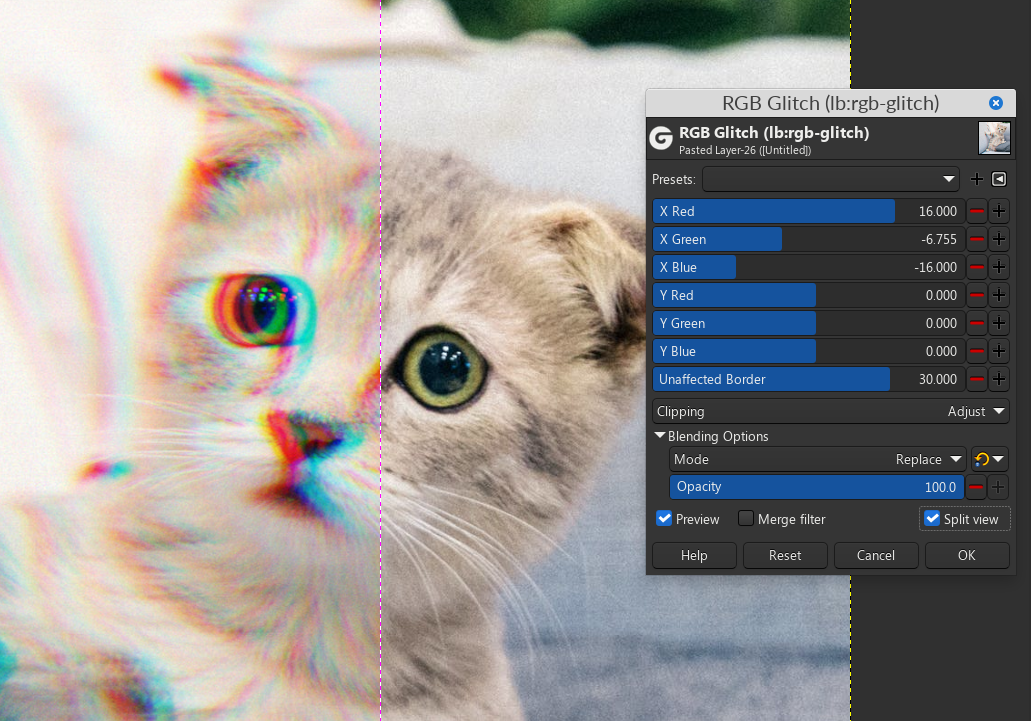Image resolution: width=1031 pixels, height=721 pixels.
Task: Increase the Y Red value
Action: coord(999,296)
